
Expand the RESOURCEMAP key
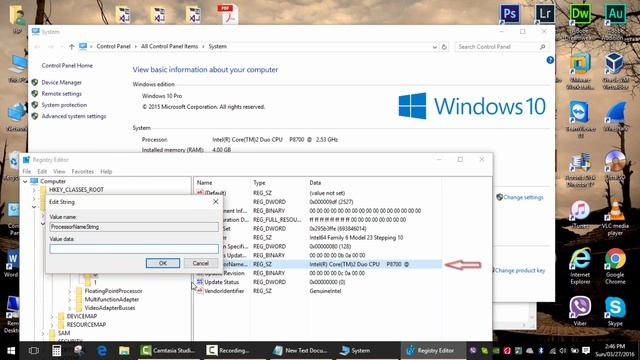tap(52, 325)
